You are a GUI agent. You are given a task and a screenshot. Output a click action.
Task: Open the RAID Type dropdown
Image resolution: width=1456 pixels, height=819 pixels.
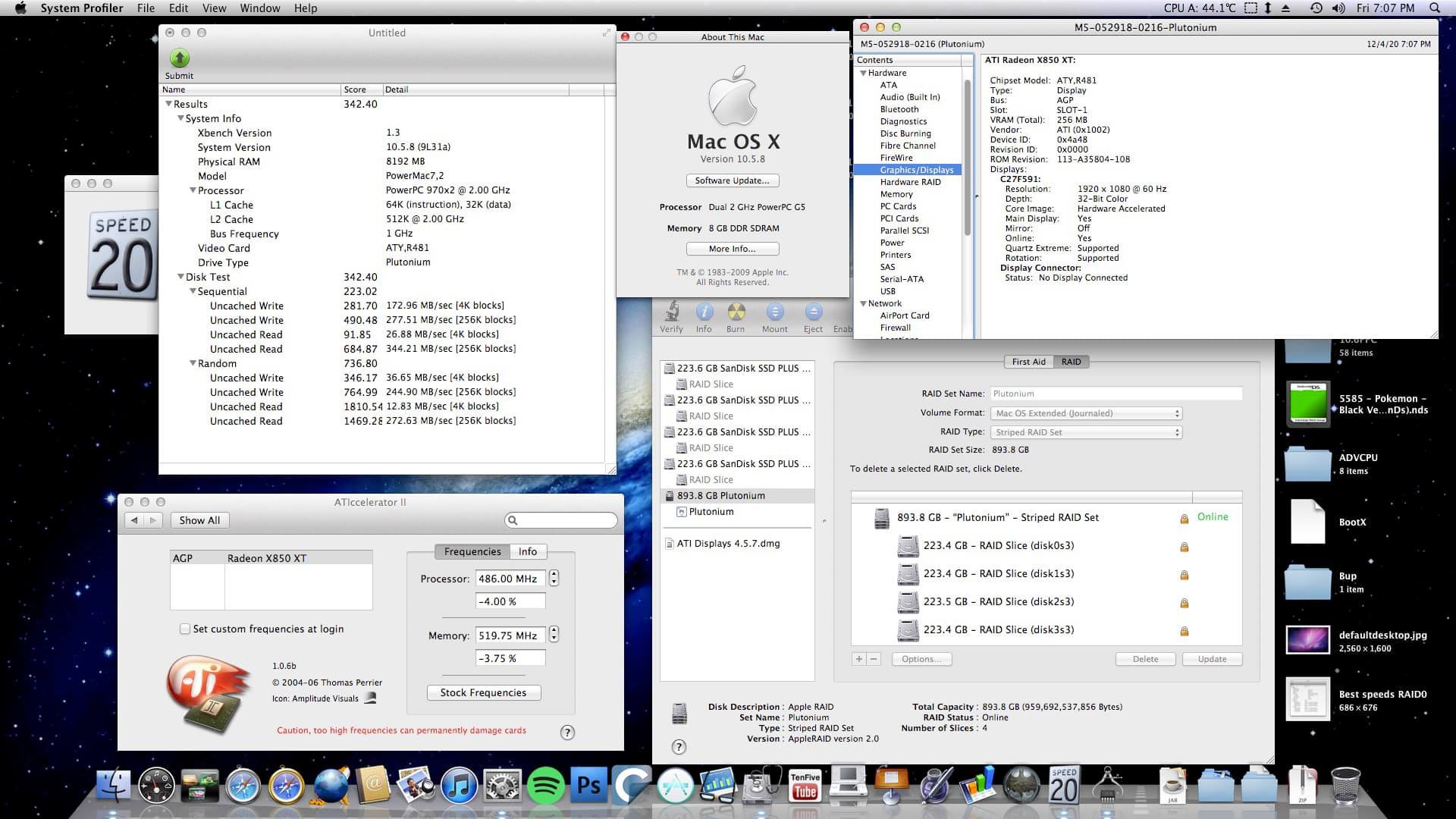[x=1086, y=432]
